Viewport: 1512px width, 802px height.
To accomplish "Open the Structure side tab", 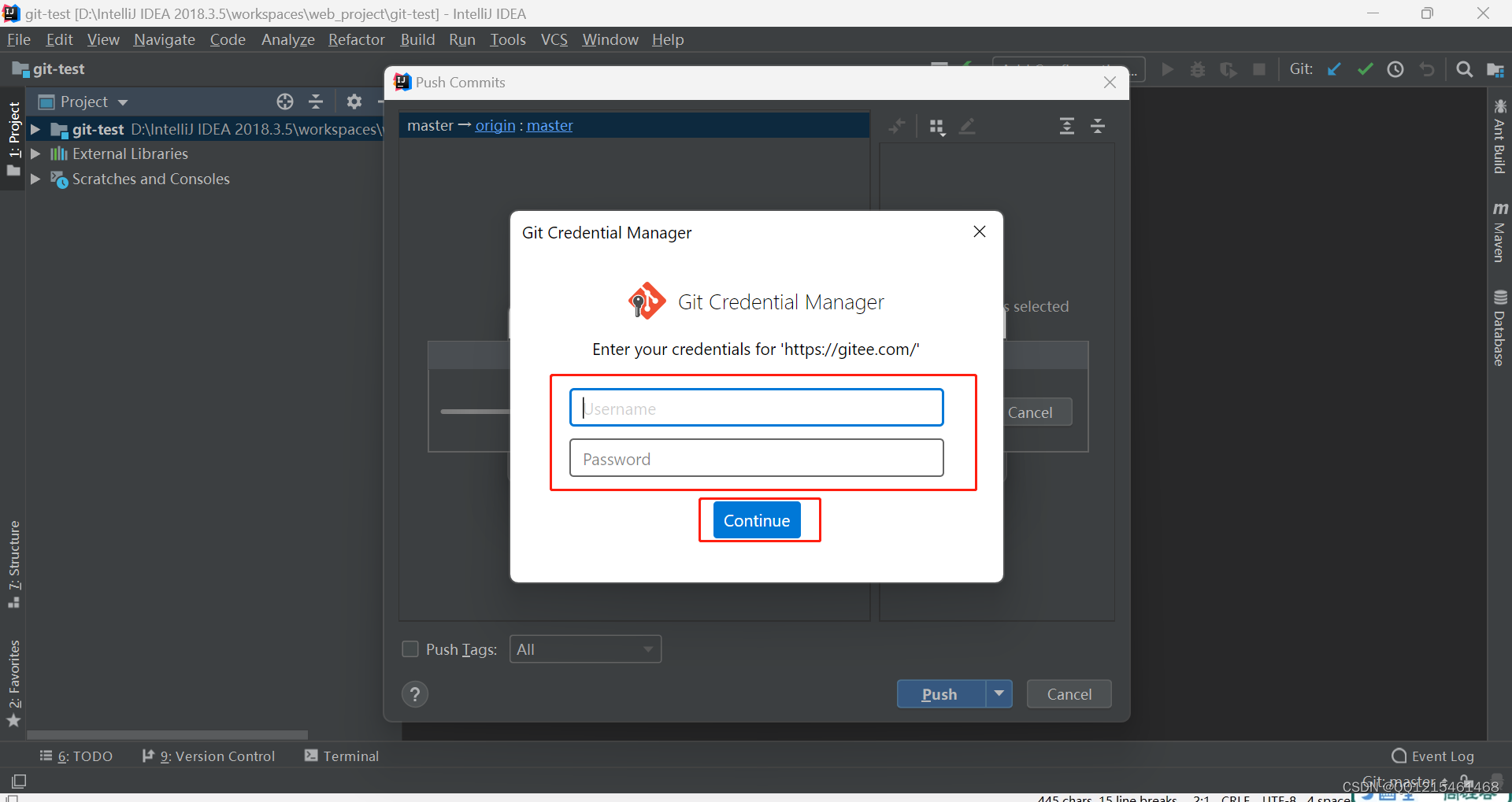I will [13, 564].
